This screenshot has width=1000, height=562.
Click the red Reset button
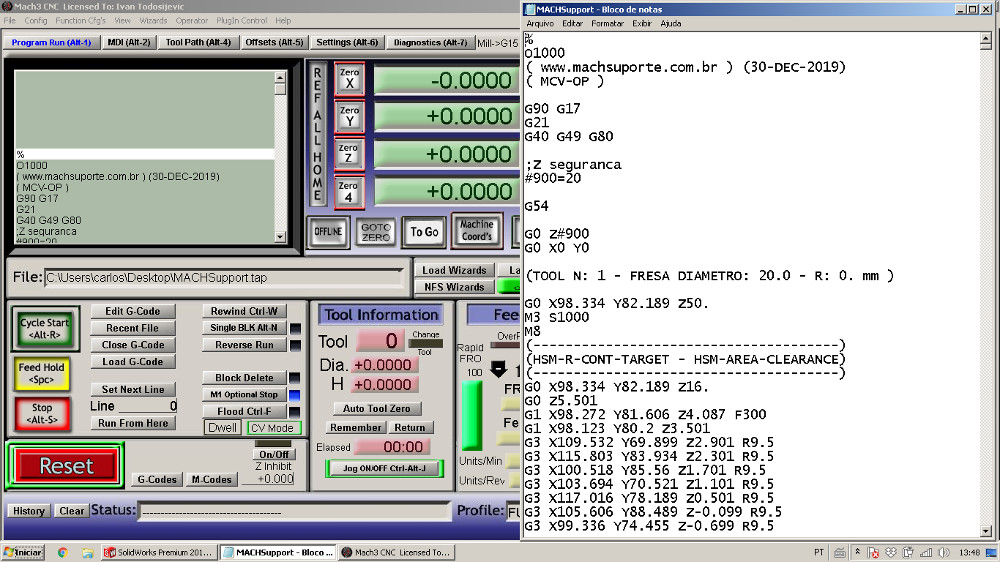(66, 466)
